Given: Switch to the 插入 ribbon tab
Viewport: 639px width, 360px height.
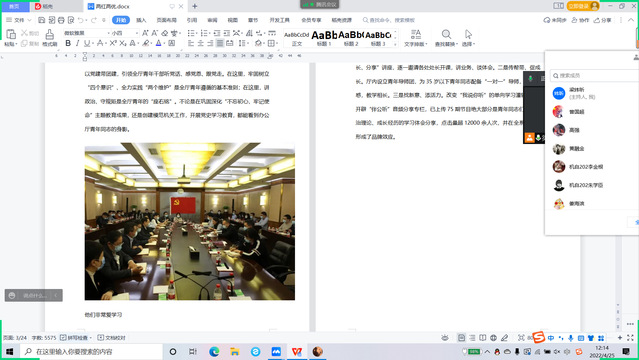Looking at the screenshot, I should click(141, 20).
